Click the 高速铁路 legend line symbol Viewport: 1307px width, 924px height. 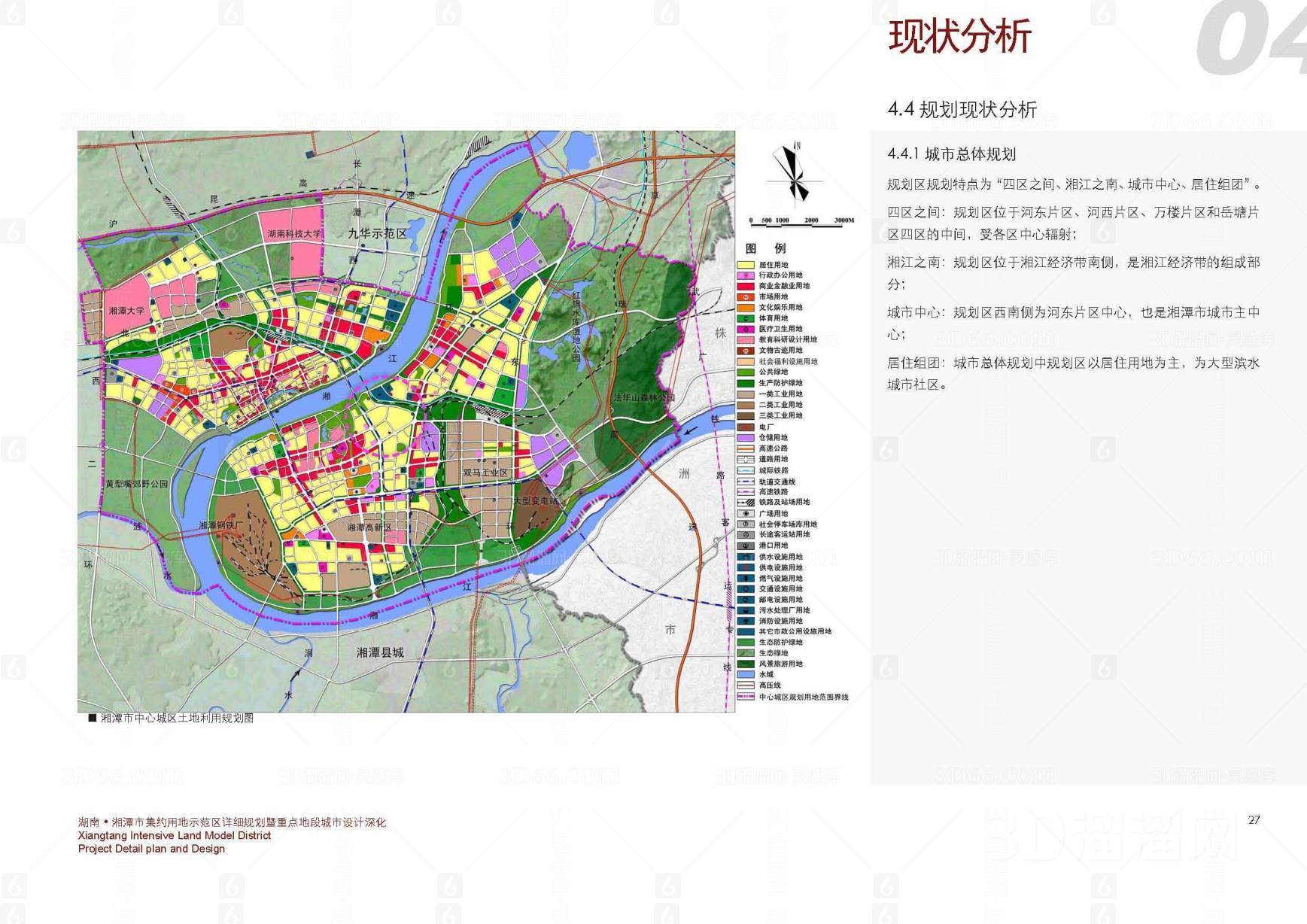745,491
